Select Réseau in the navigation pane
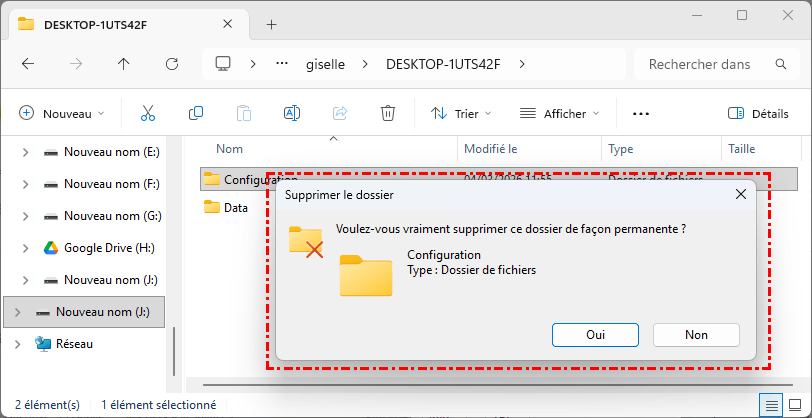This screenshot has width=812, height=418. coord(75,343)
